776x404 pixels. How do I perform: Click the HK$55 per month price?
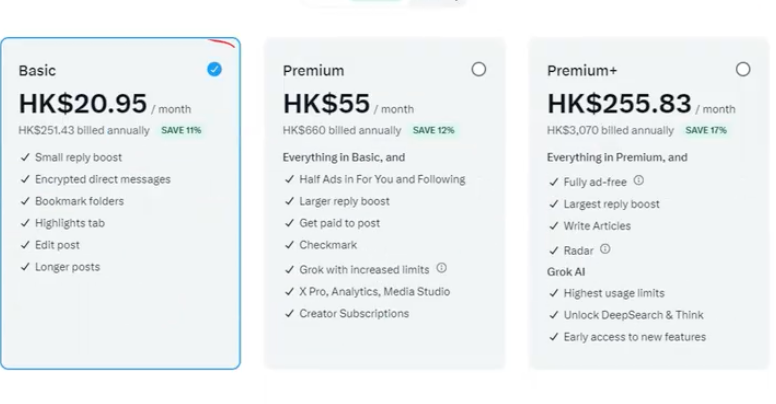[326, 104]
